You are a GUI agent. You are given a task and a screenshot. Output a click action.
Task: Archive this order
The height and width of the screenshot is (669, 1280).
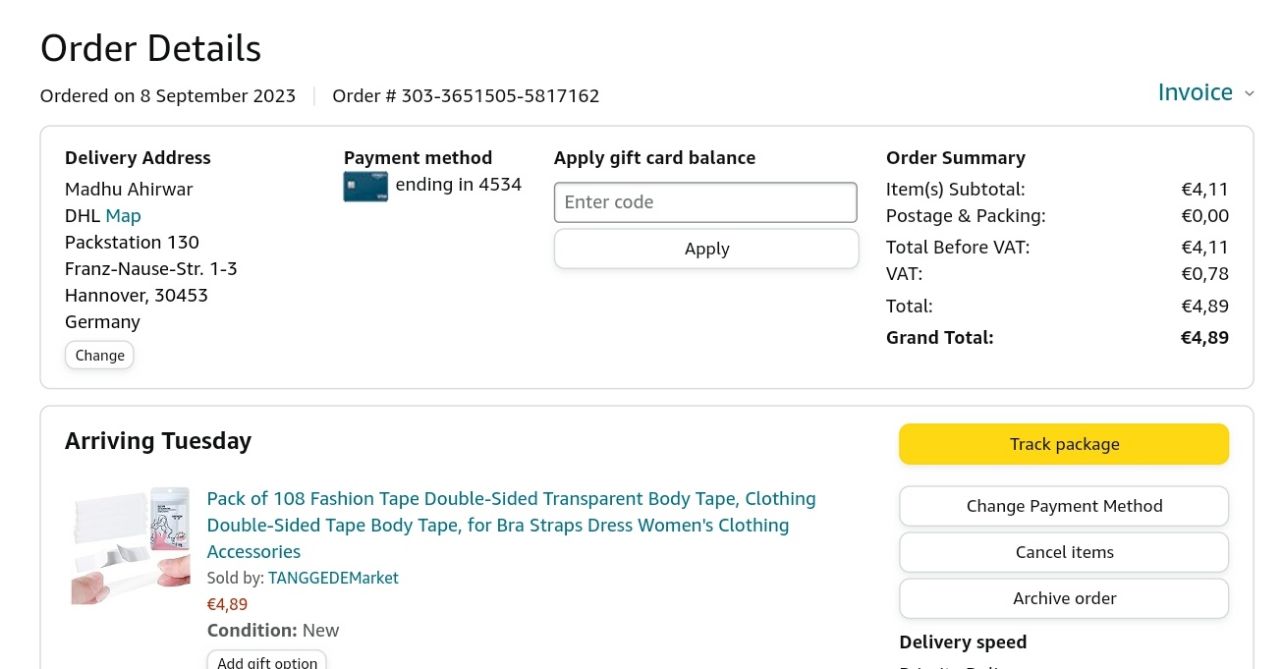(1063, 598)
